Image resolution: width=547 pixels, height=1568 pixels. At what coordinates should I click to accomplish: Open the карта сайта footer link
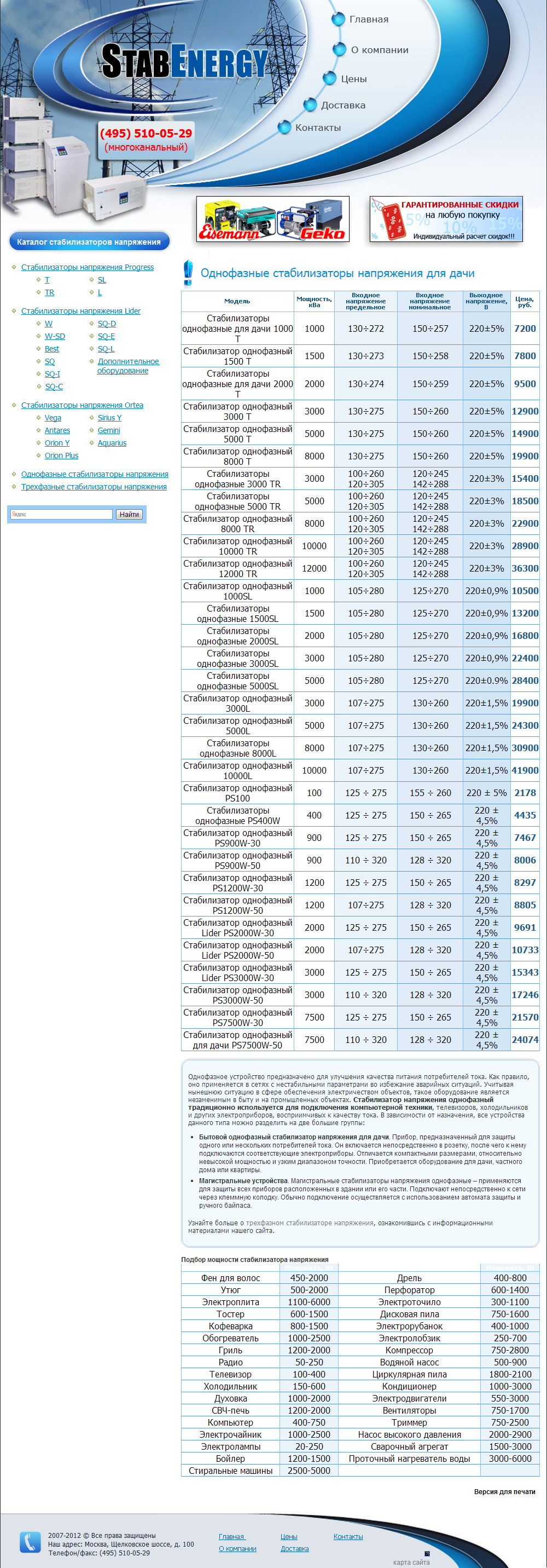pos(411,1563)
